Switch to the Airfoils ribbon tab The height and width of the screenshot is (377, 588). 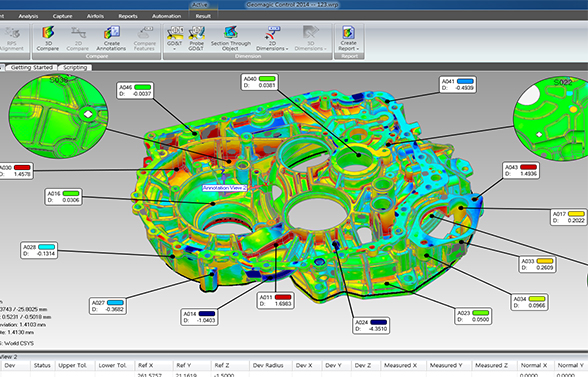(95, 16)
